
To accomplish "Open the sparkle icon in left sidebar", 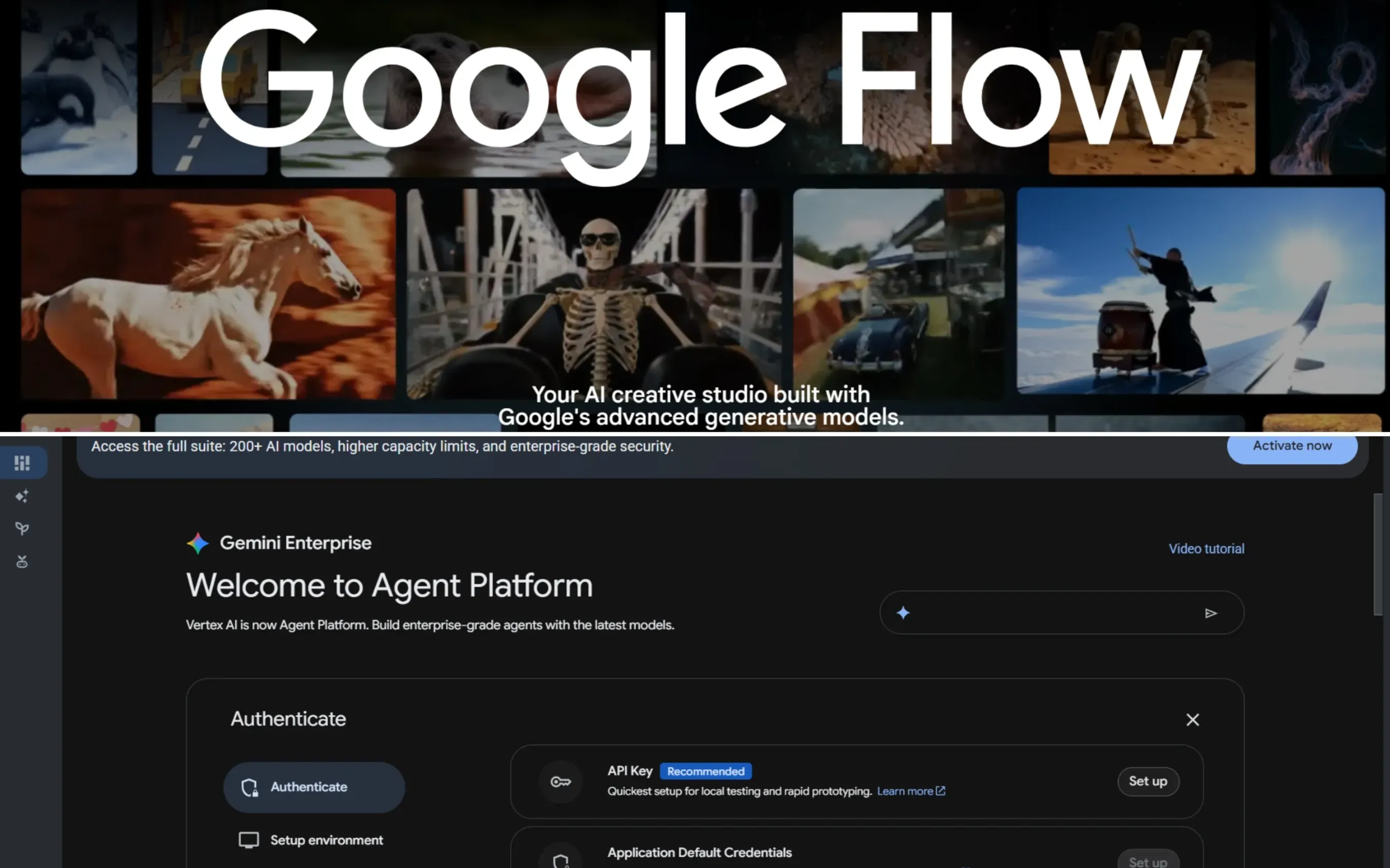I will tap(22, 496).
